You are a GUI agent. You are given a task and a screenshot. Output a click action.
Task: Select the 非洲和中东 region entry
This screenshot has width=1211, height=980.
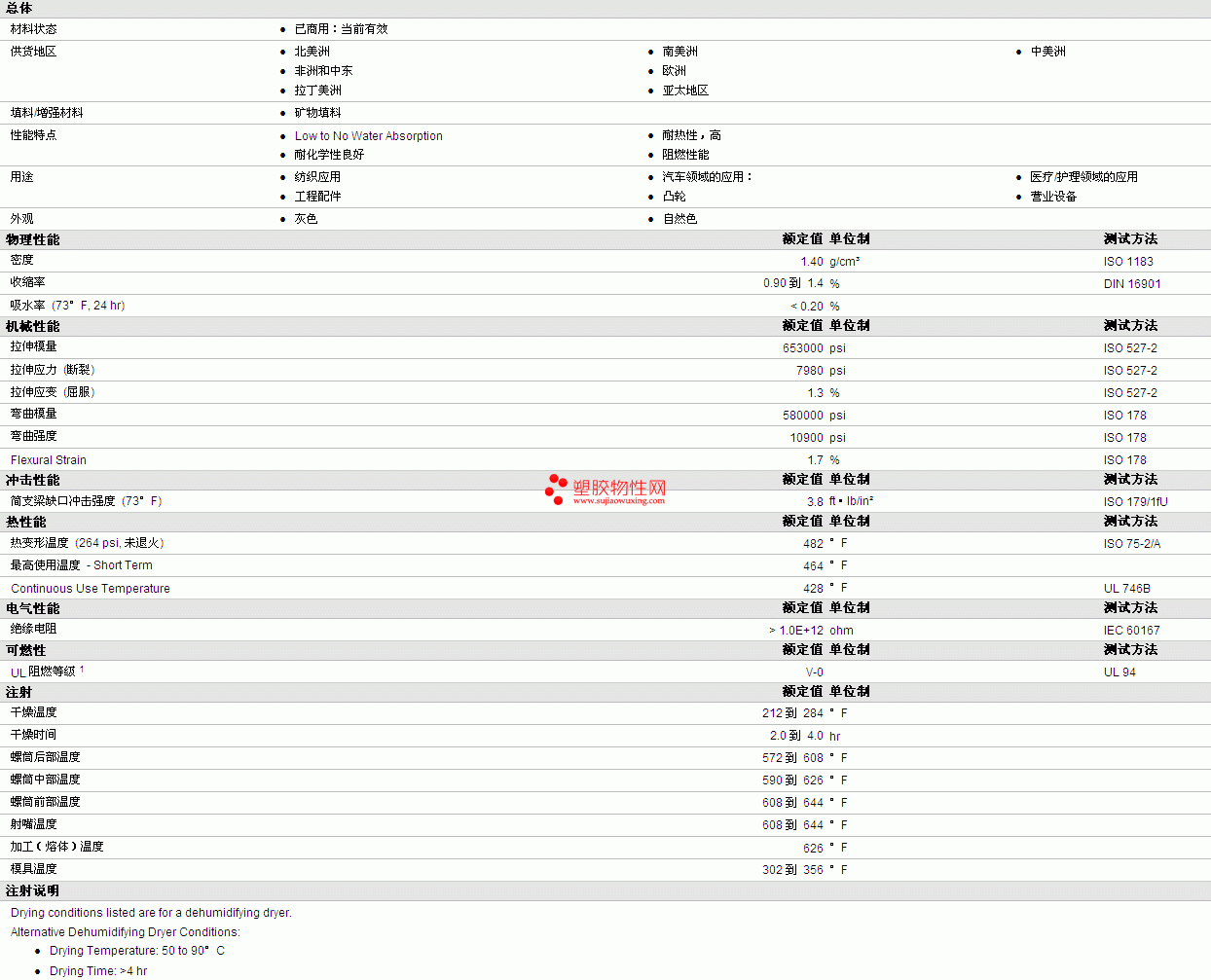tap(323, 71)
